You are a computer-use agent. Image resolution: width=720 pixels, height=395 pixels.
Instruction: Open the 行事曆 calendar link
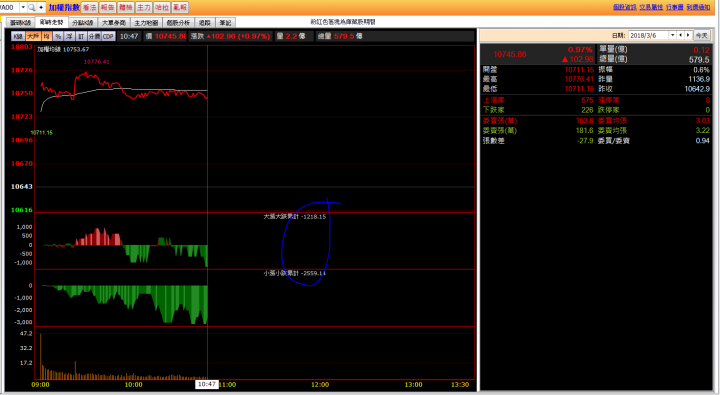pyautogui.click(x=675, y=7)
